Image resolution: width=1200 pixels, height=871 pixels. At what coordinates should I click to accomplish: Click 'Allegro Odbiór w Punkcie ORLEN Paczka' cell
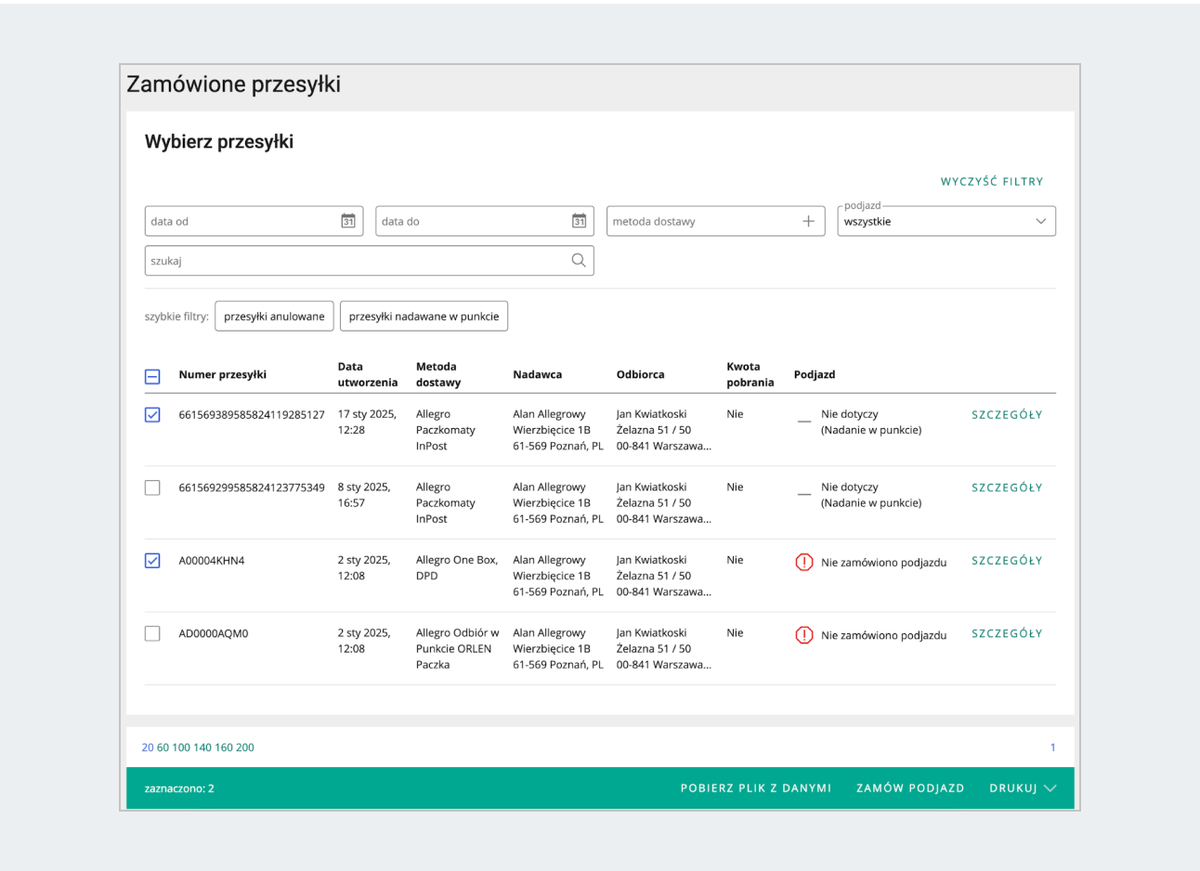(458, 649)
